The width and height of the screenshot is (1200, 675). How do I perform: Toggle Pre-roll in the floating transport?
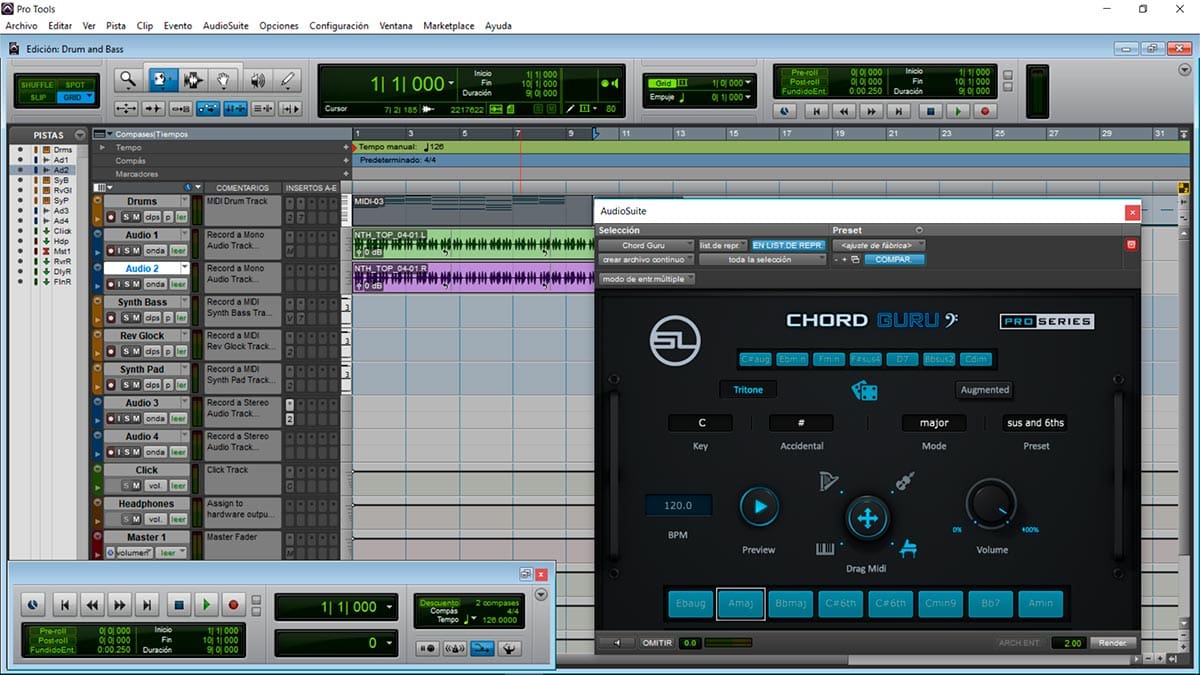click(x=51, y=631)
